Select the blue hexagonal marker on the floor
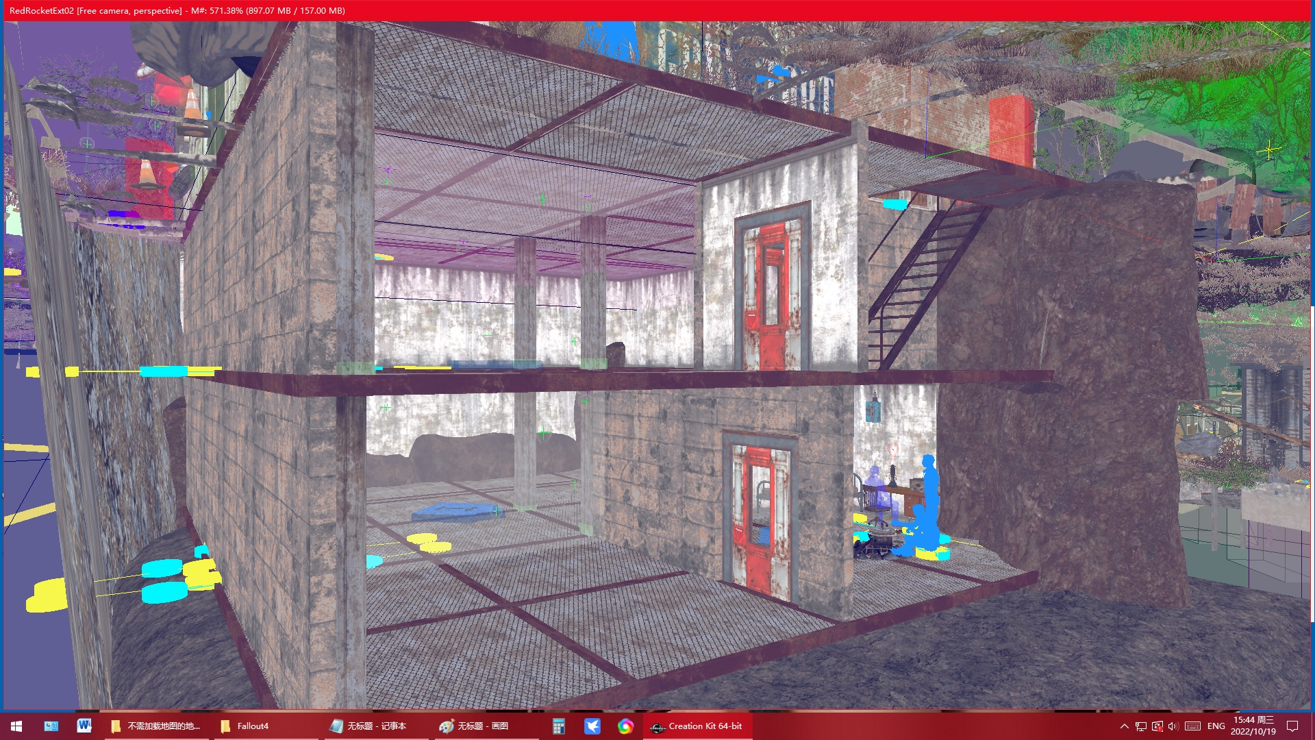 (457, 512)
